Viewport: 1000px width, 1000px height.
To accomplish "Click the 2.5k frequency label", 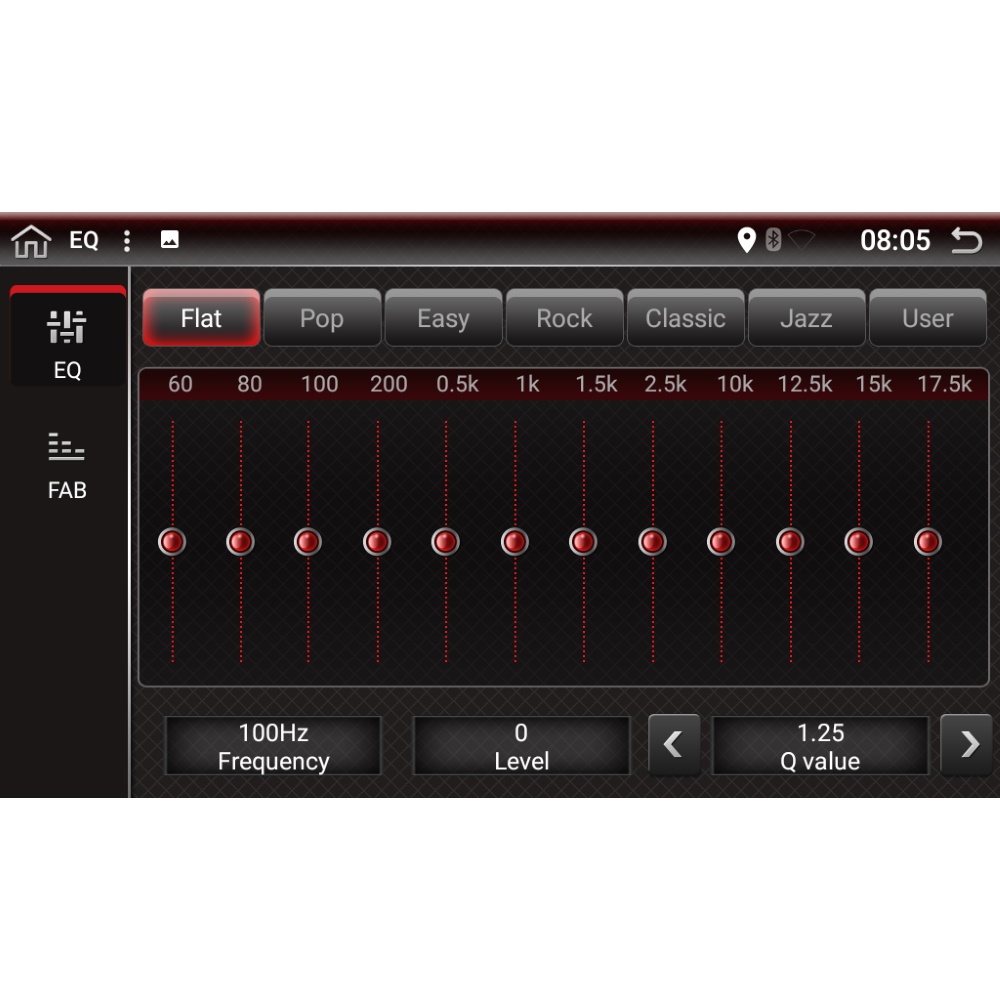I will click(665, 384).
